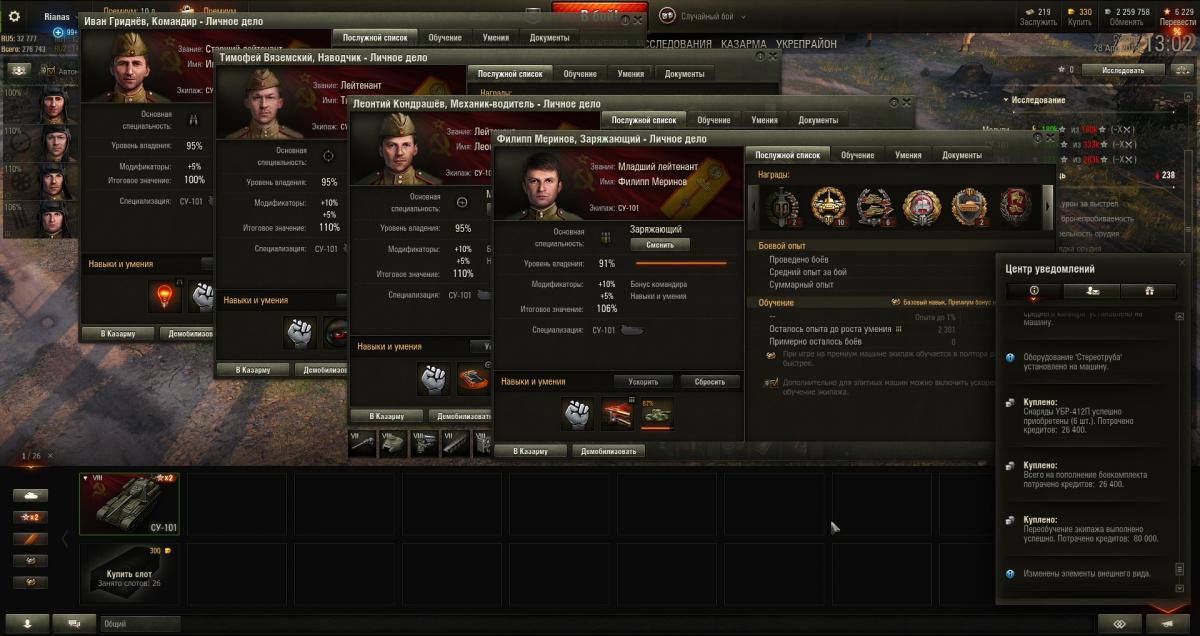Click the Brothers in Arms perk in Merinov's file
The height and width of the screenshot is (636, 1200).
[577, 414]
